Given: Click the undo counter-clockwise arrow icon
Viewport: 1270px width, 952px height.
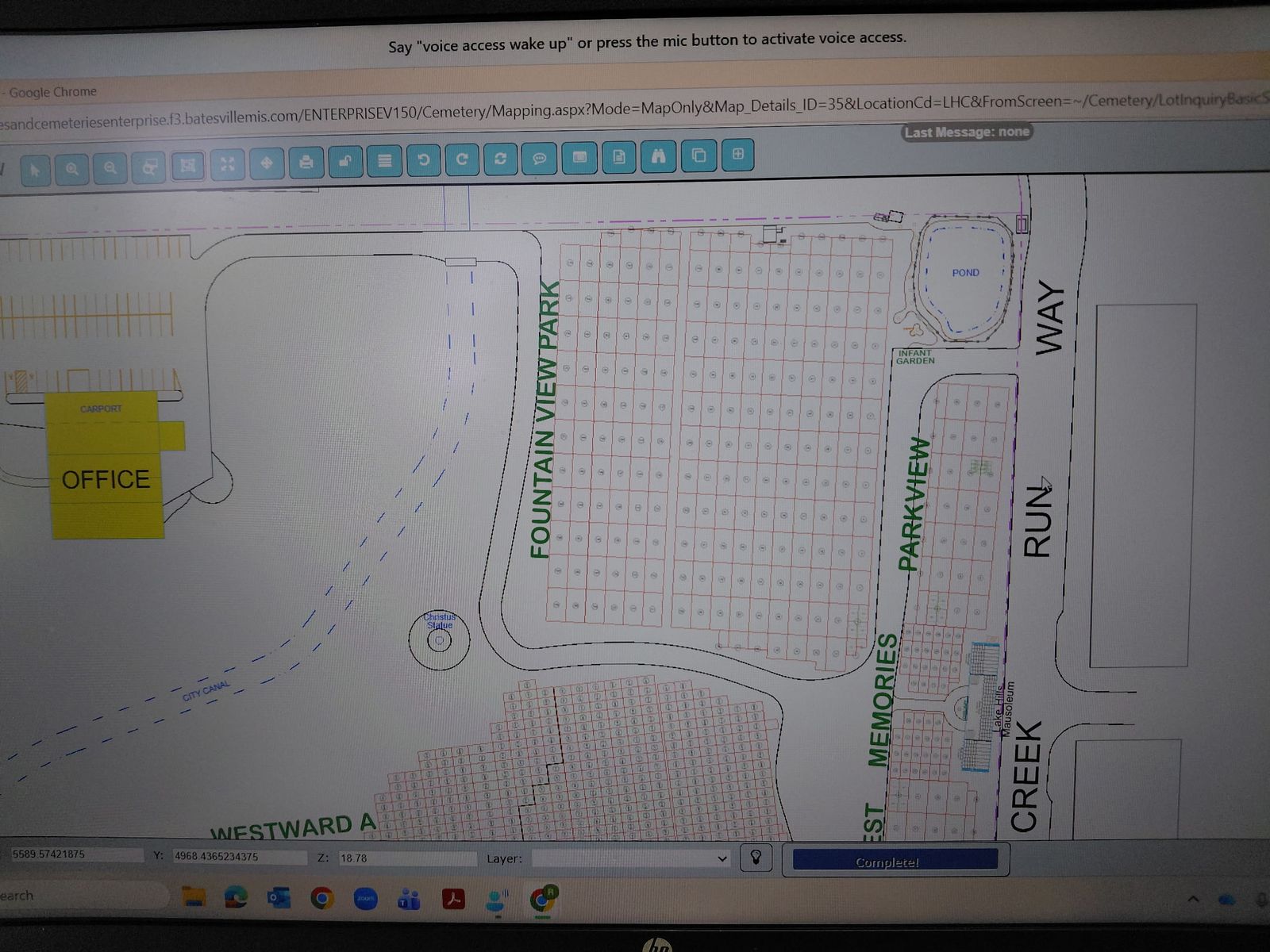Looking at the screenshot, I should click(x=424, y=159).
